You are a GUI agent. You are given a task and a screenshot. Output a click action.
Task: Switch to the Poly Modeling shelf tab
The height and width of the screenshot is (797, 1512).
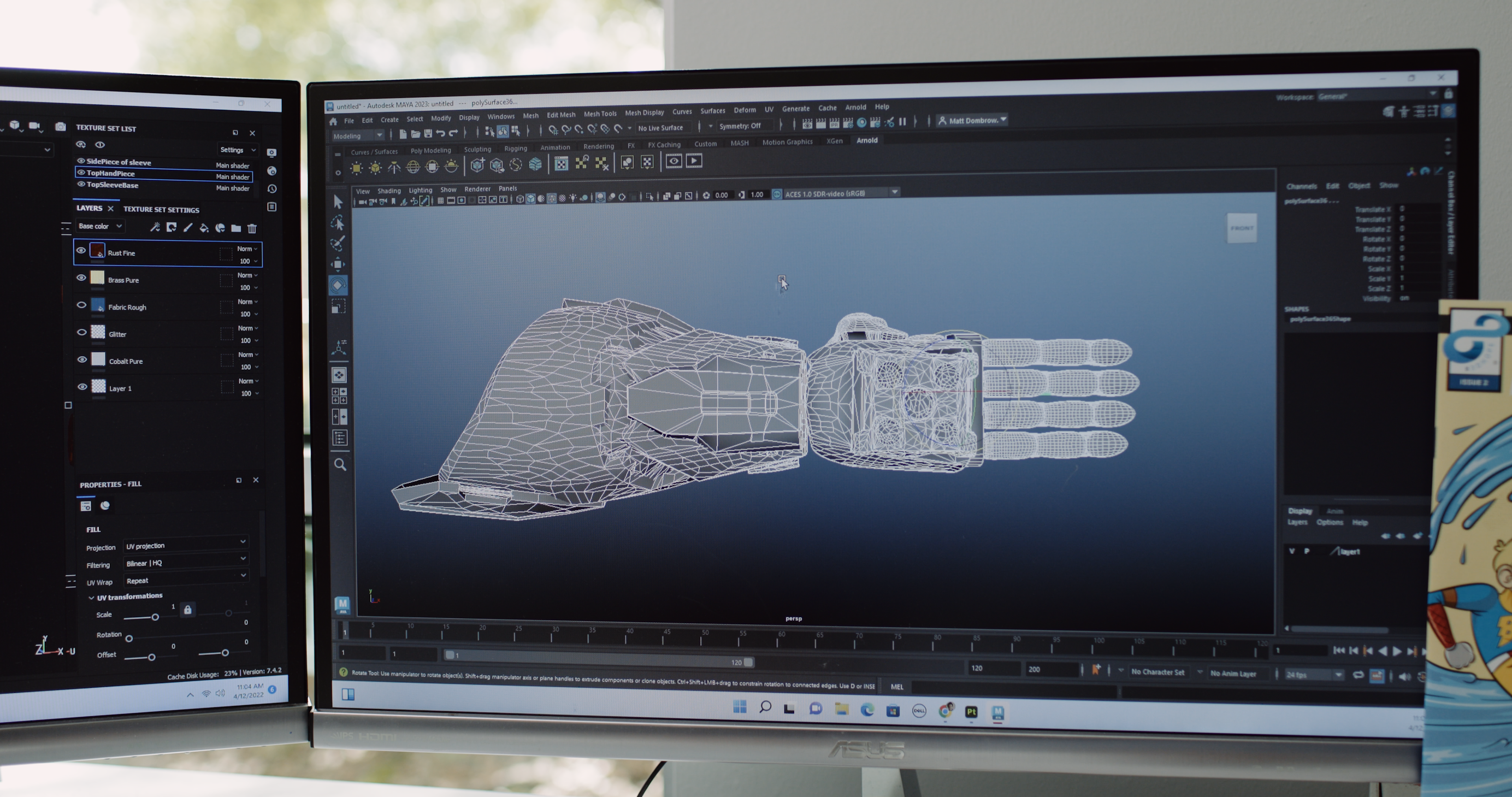coord(431,150)
